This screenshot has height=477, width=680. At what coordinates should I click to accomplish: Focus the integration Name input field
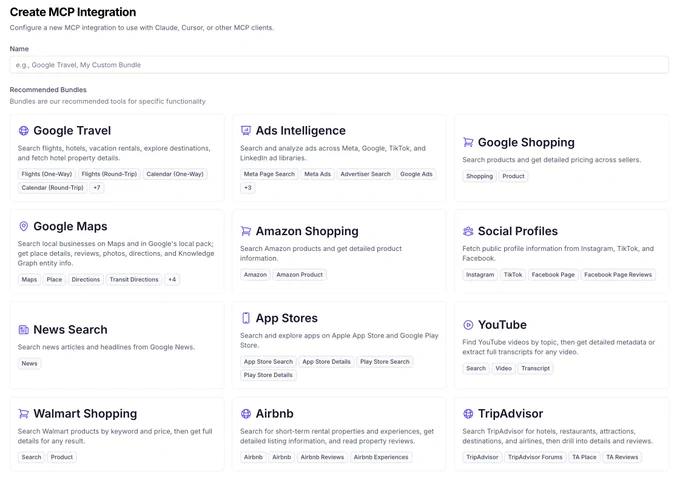click(x=339, y=65)
